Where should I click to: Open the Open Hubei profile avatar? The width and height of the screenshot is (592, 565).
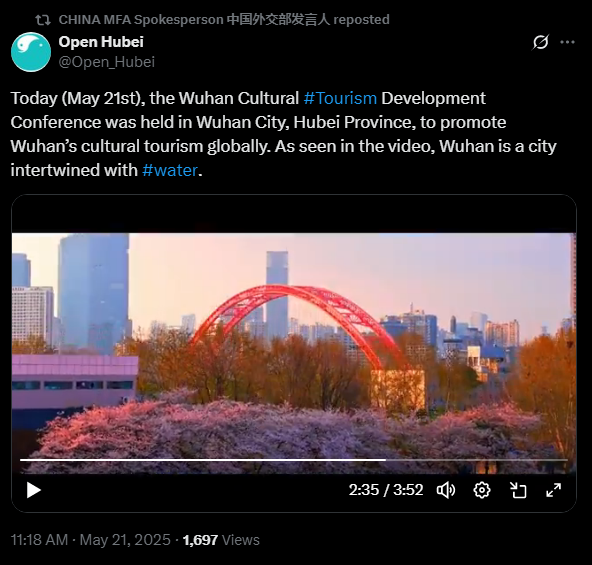pos(31,52)
